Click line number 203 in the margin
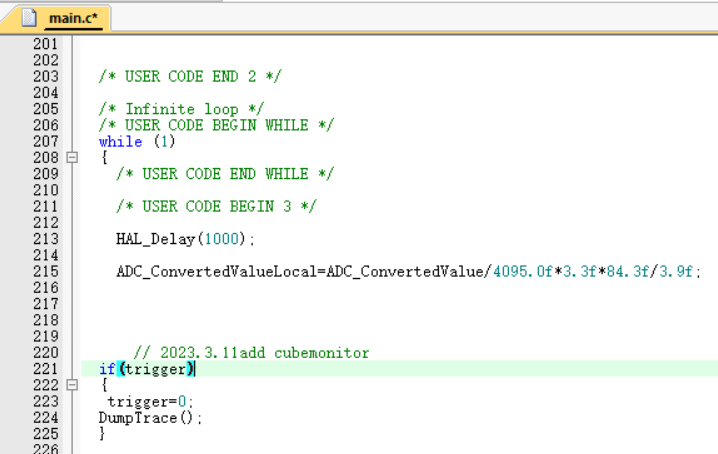Viewport: 718px width, 454px height. pyautogui.click(x=46, y=76)
